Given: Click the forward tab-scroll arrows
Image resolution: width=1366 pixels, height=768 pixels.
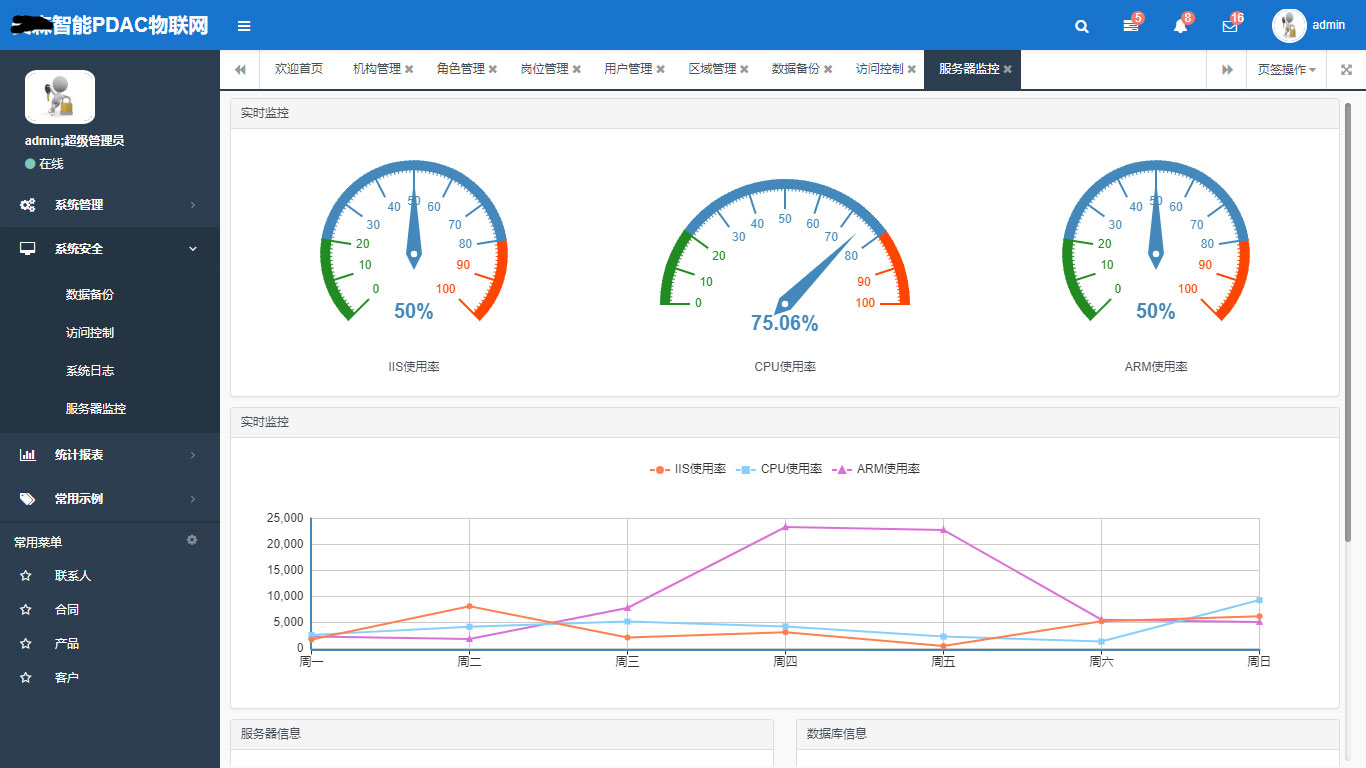Looking at the screenshot, I should click(x=1226, y=69).
